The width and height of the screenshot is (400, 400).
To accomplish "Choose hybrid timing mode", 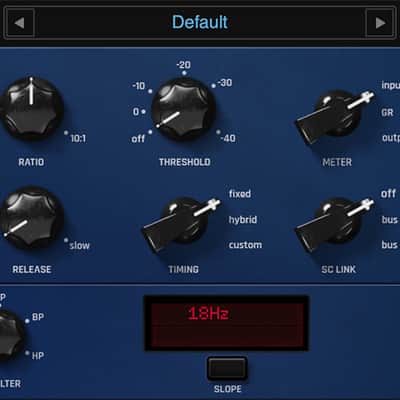I will [243, 220].
